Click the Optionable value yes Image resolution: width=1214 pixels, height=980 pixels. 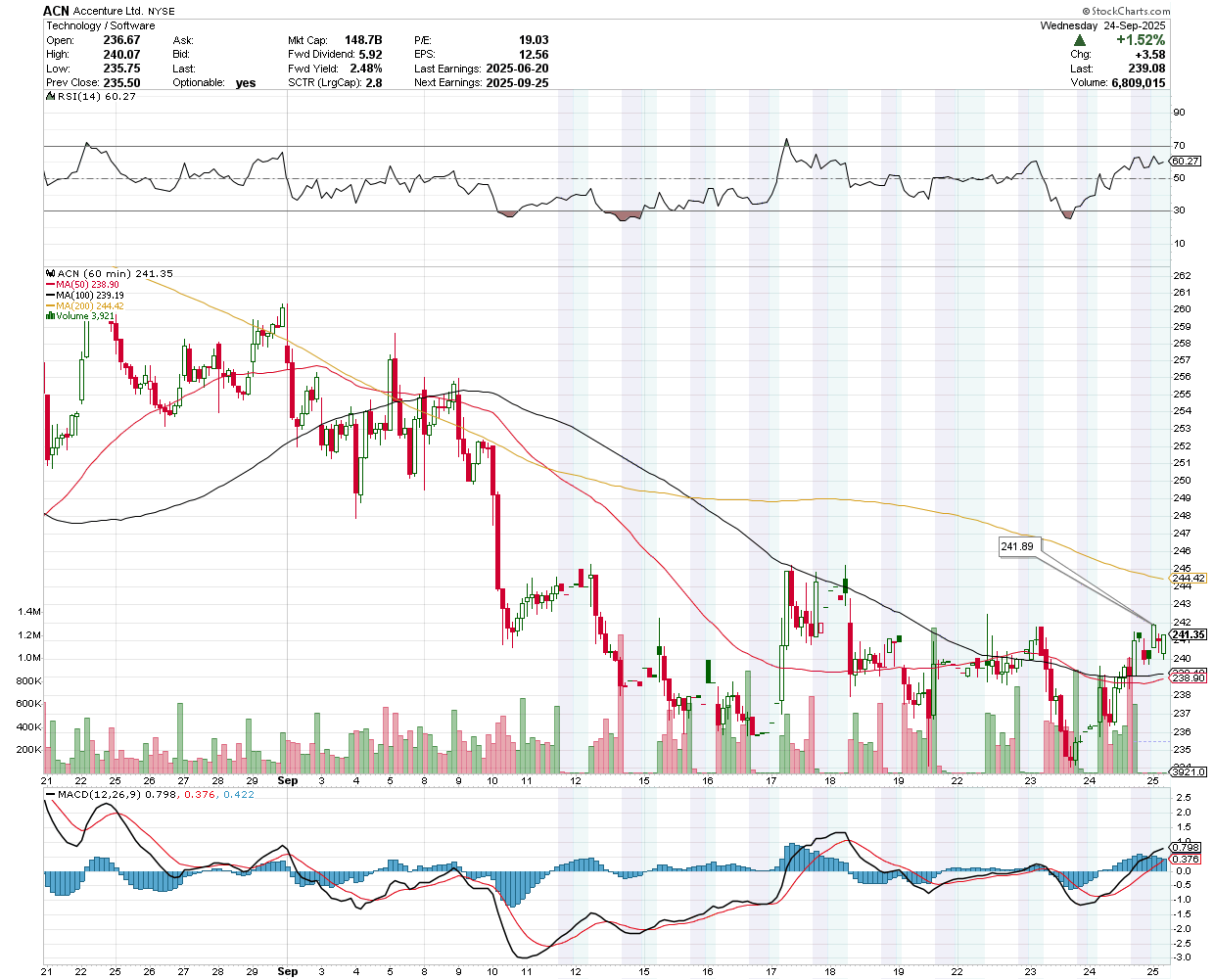coord(246,83)
